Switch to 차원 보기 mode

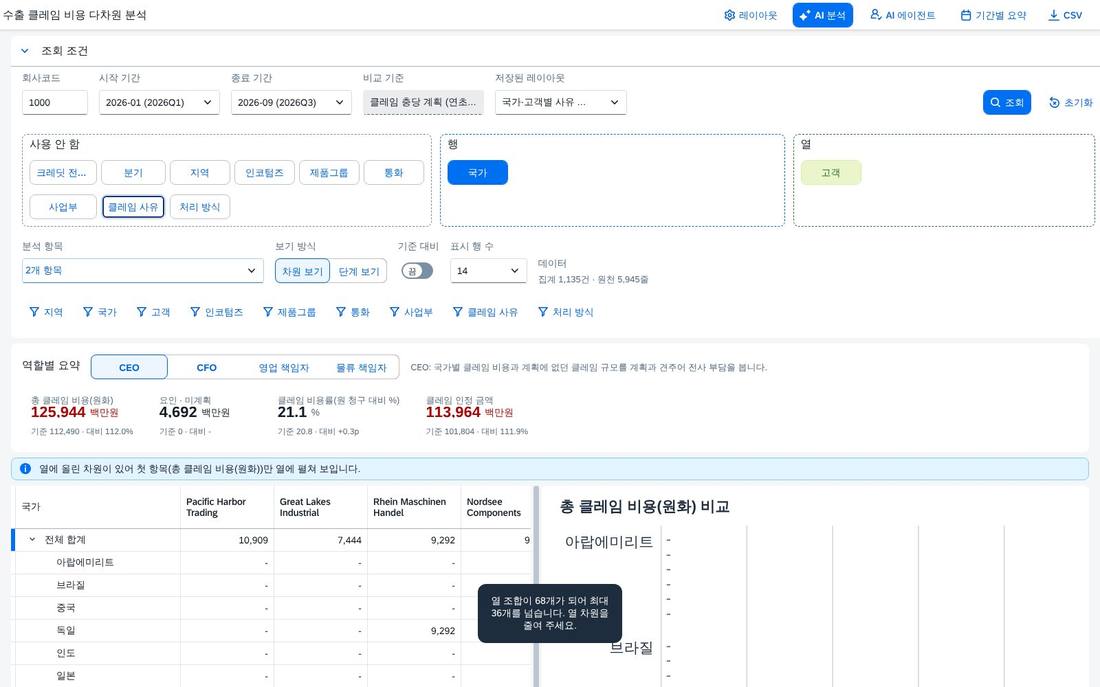click(x=302, y=272)
